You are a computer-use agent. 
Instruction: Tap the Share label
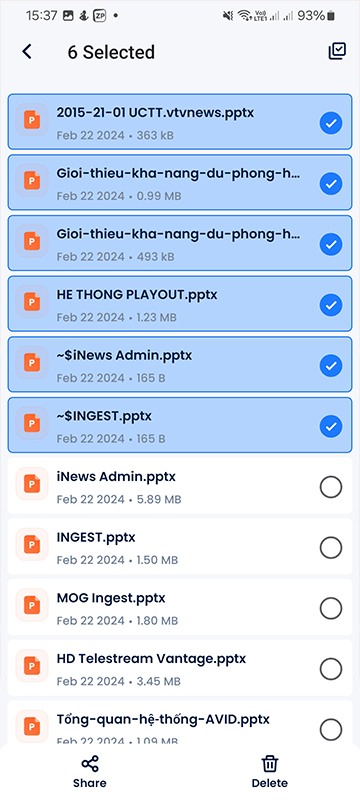click(90, 783)
